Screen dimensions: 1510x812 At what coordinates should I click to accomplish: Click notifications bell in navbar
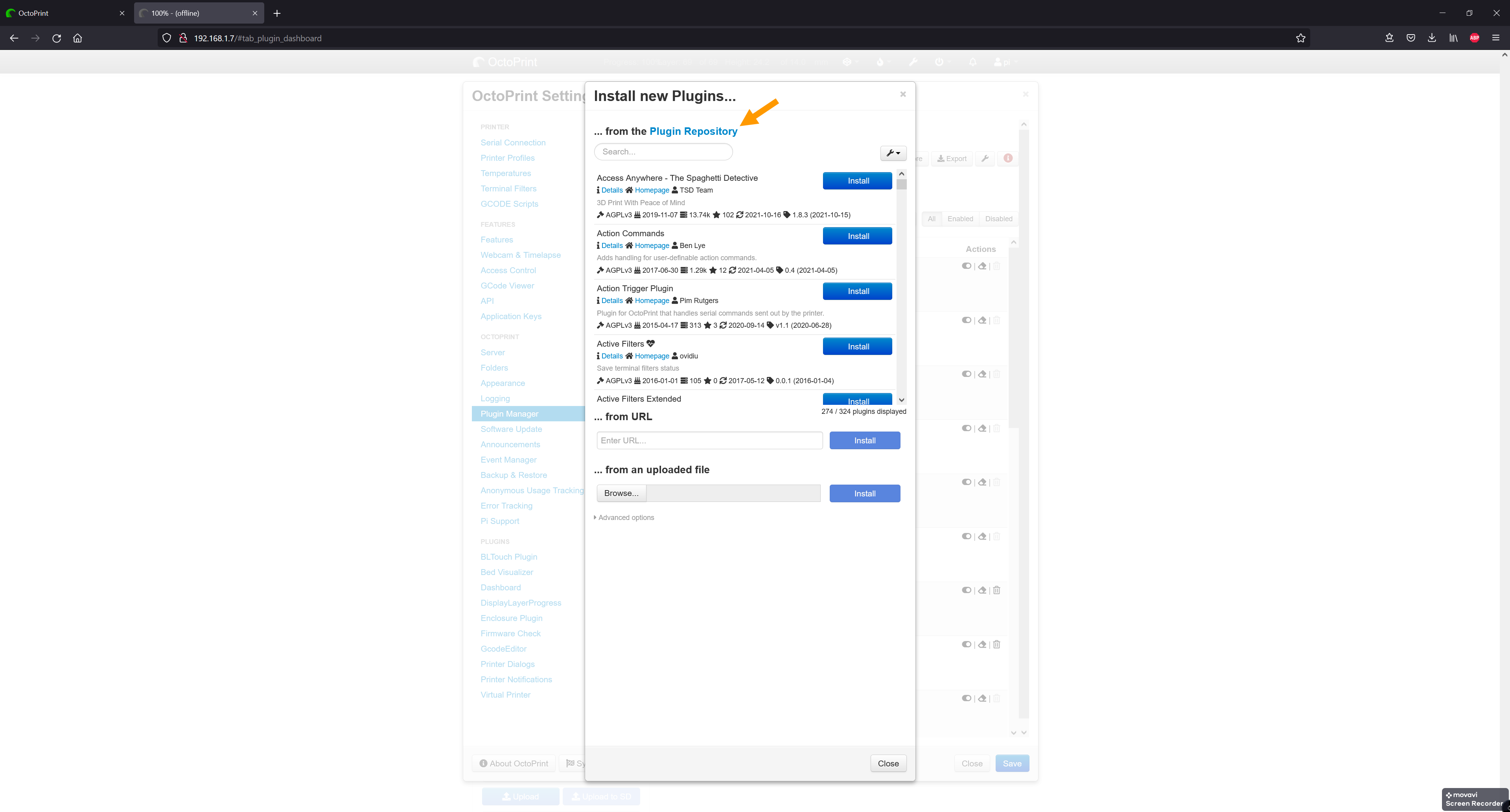tap(973, 62)
